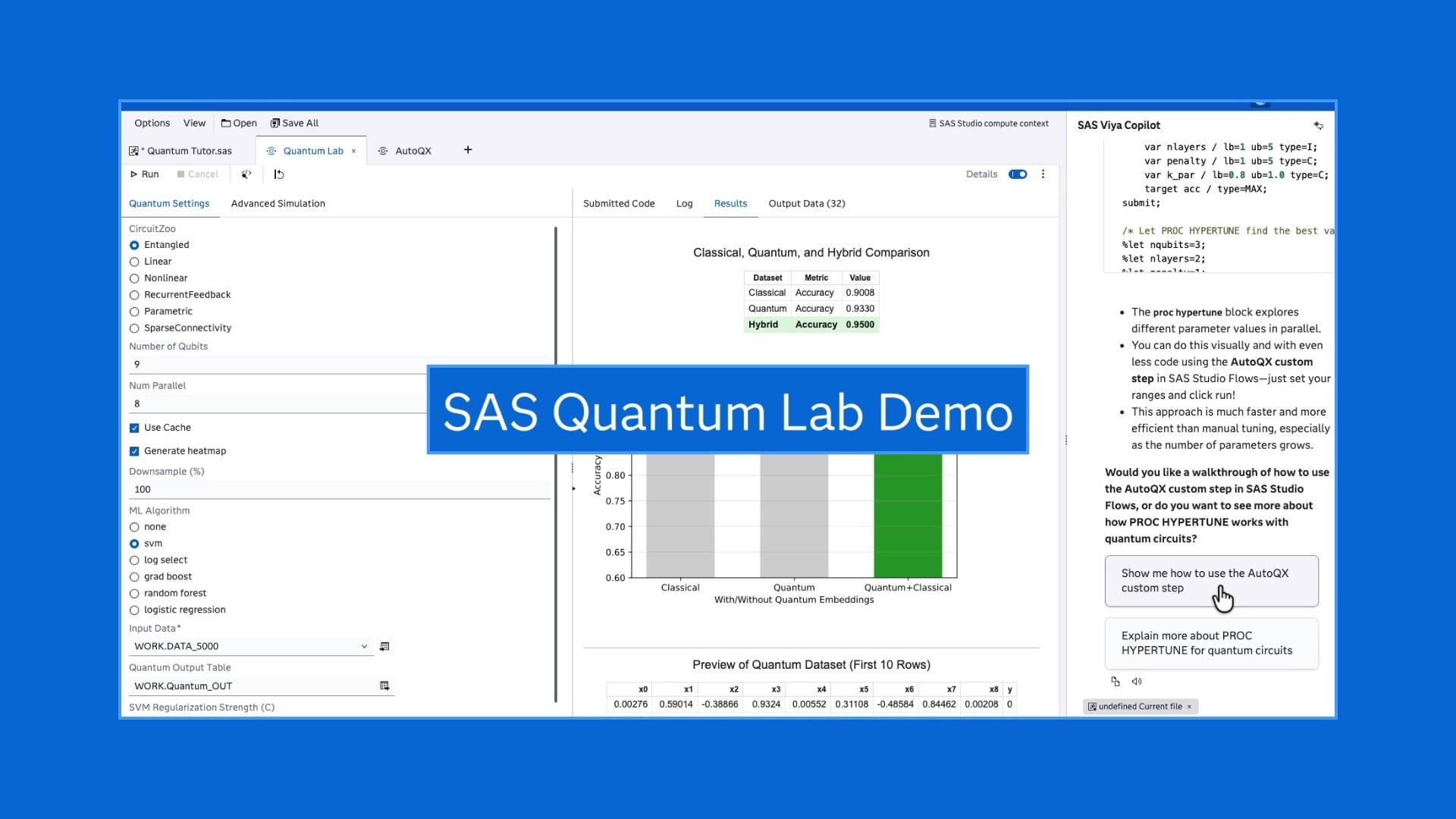Select the random forest ML Algorithm option
1456x819 pixels.
click(x=134, y=594)
